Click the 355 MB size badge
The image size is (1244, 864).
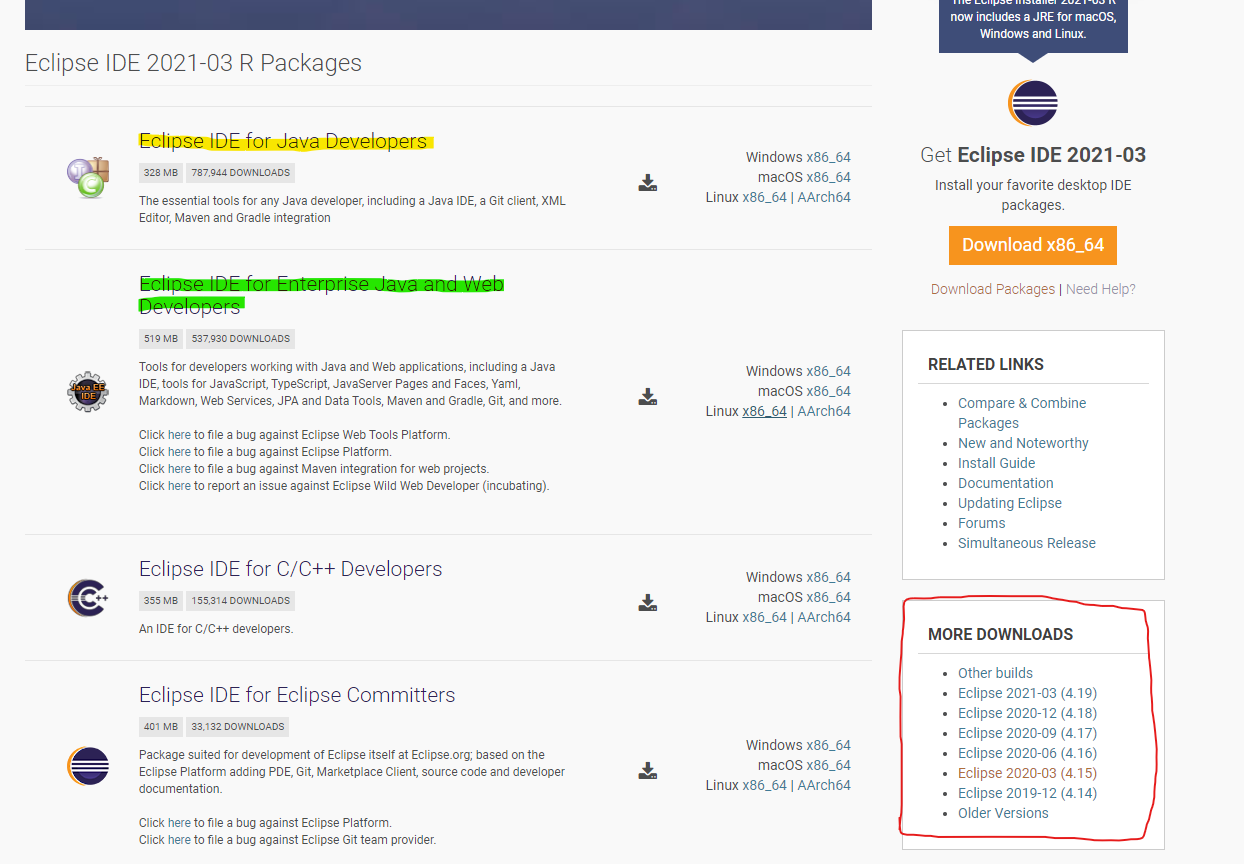tap(160, 601)
